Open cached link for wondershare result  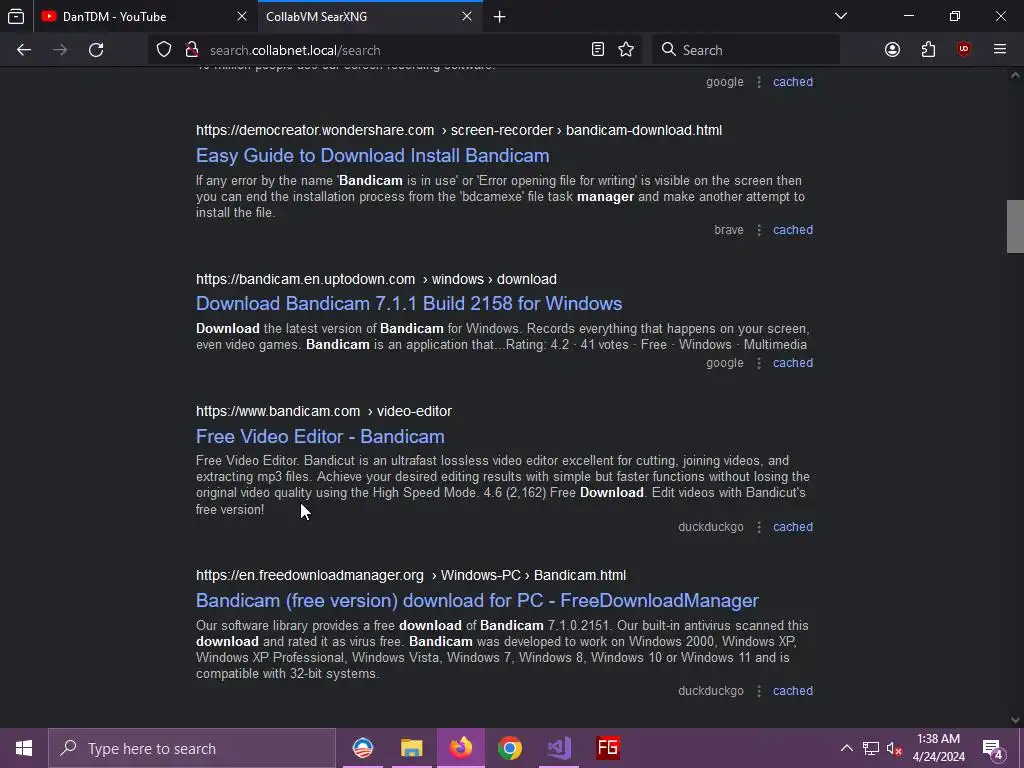[x=793, y=230]
